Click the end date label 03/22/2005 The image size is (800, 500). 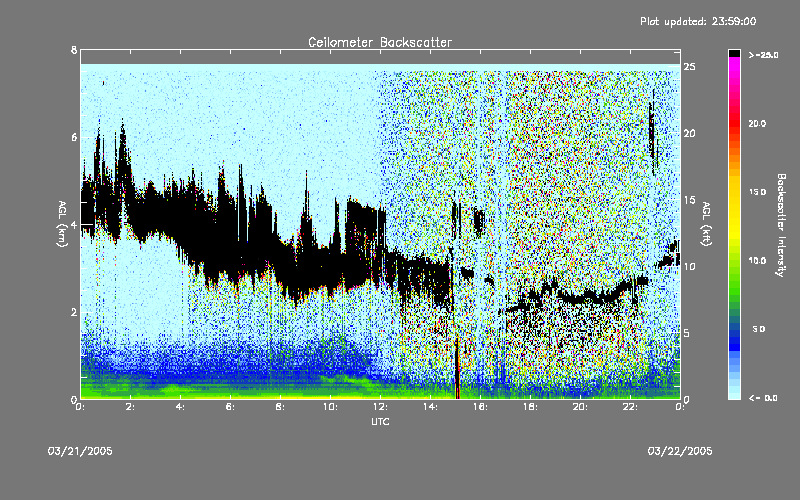(680, 451)
